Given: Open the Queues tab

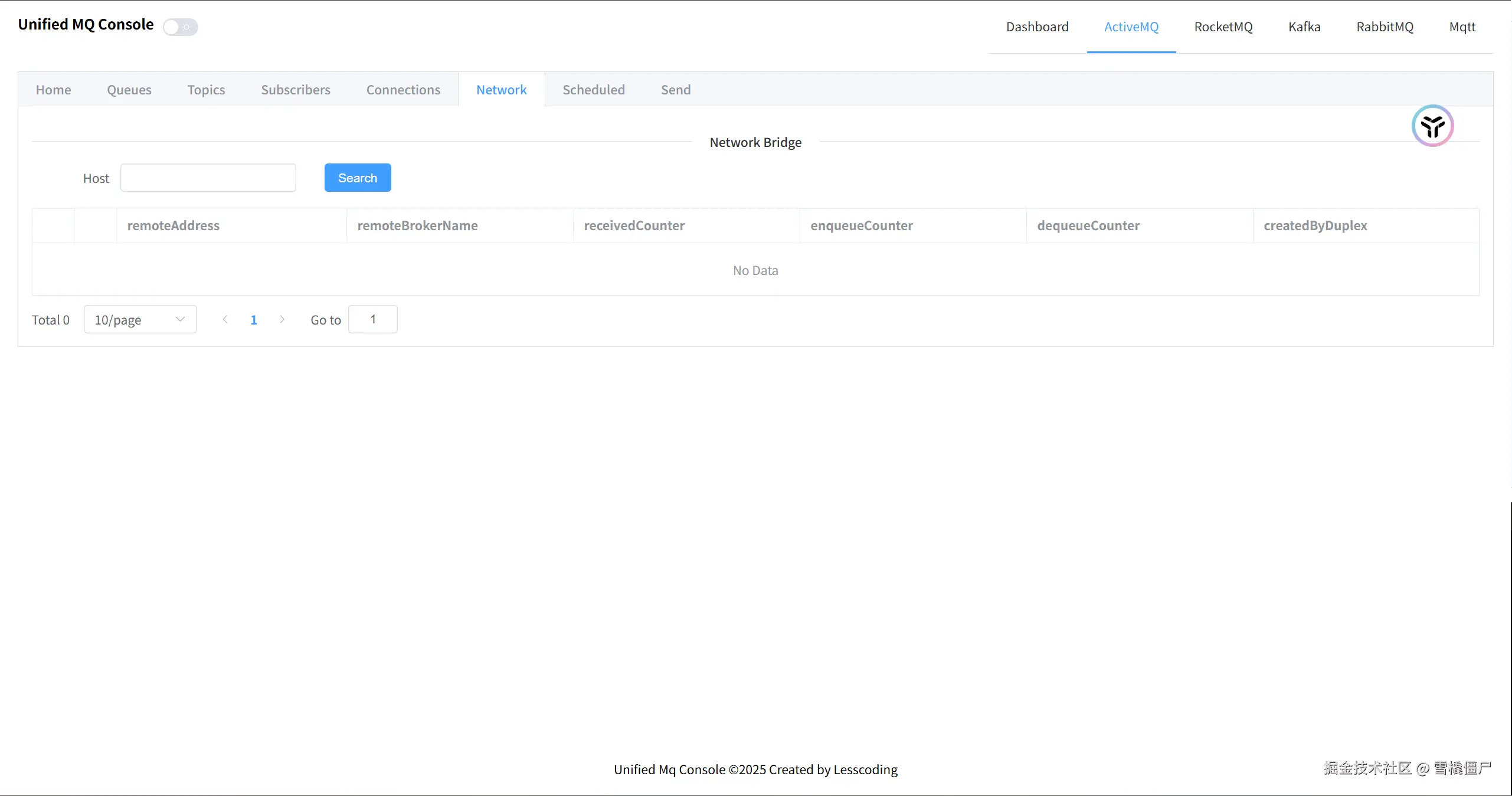Looking at the screenshot, I should click(129, 90).
